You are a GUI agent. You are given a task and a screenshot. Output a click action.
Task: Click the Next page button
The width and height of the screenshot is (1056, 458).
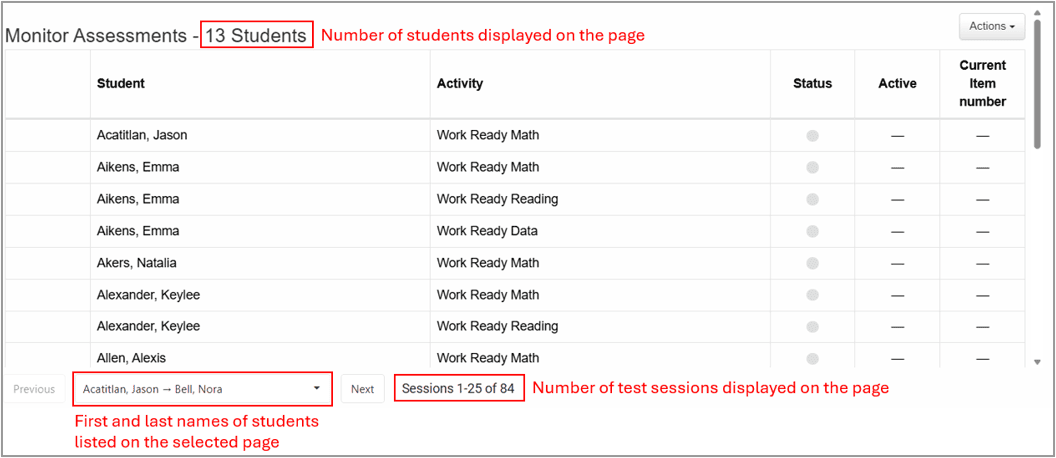pyautogui.click(x=362, y=389)
